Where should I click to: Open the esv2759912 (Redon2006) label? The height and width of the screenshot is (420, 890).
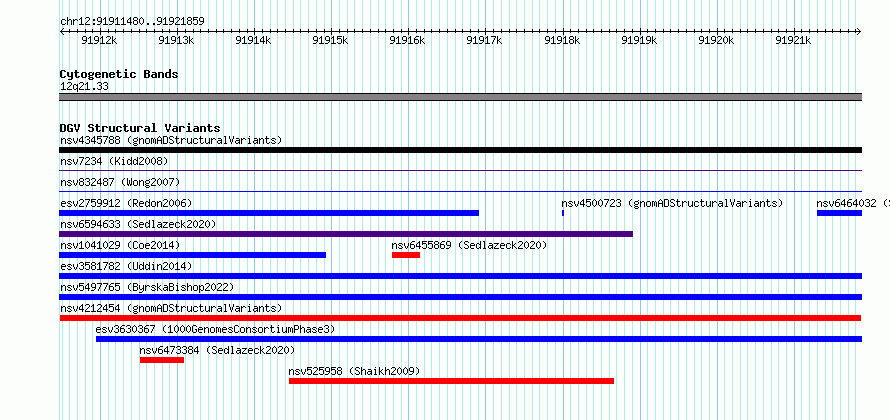(x=126, y=203)
